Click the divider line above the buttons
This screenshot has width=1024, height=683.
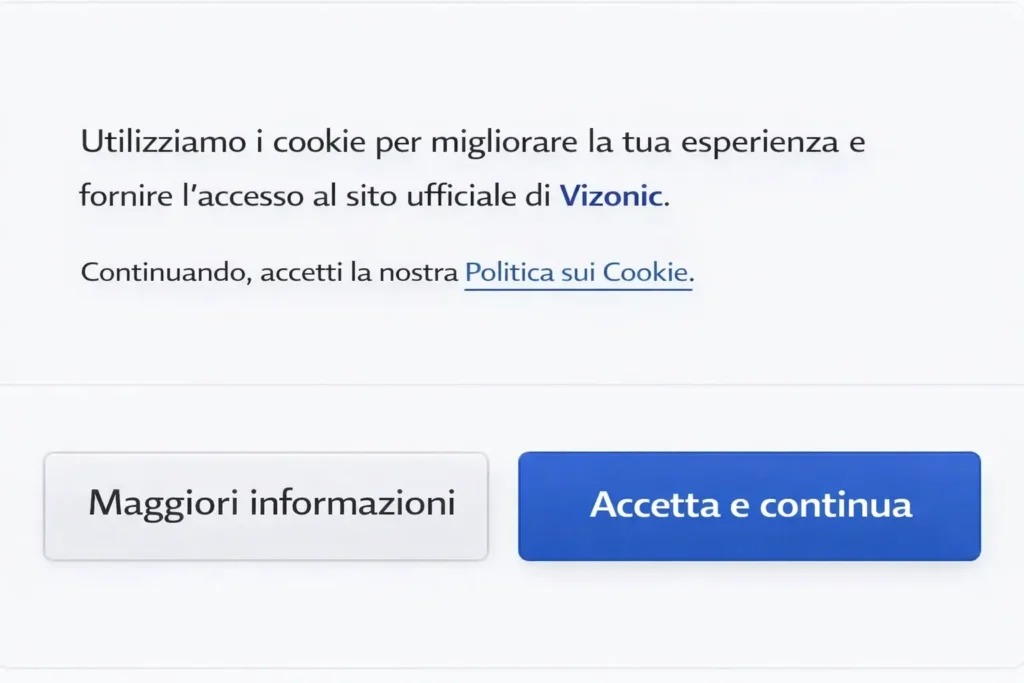coord(512,384)
